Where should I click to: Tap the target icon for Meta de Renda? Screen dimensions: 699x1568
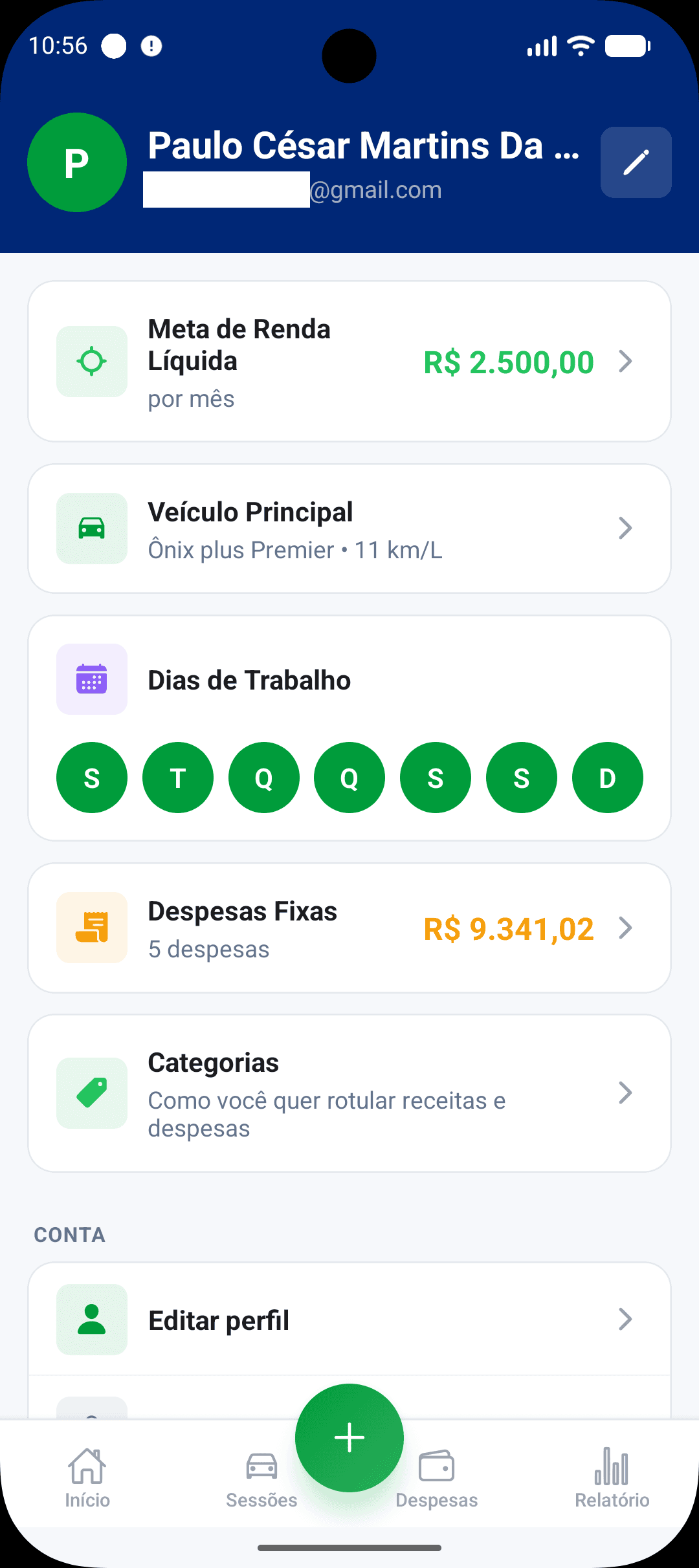(x=92, y=362)
